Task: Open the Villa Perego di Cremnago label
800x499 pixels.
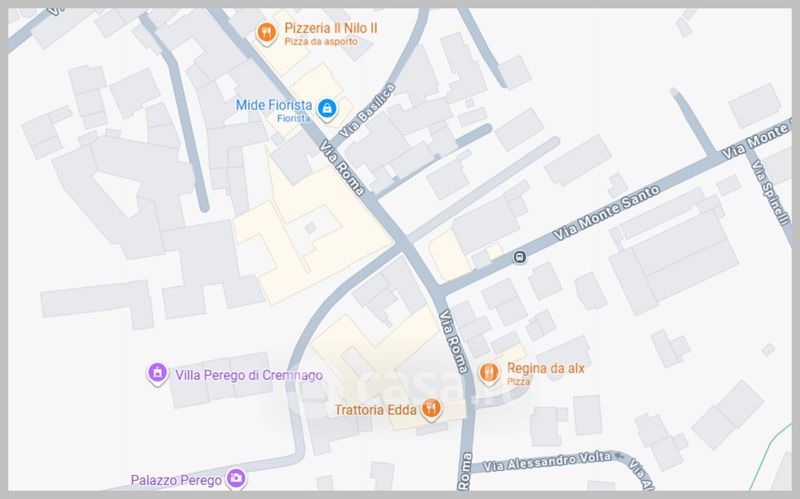Action: tap(249, 375)
